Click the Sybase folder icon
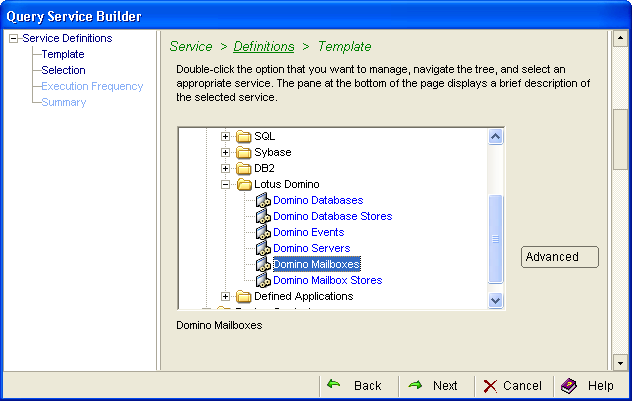632x401 pixels. tap(243, 152)
